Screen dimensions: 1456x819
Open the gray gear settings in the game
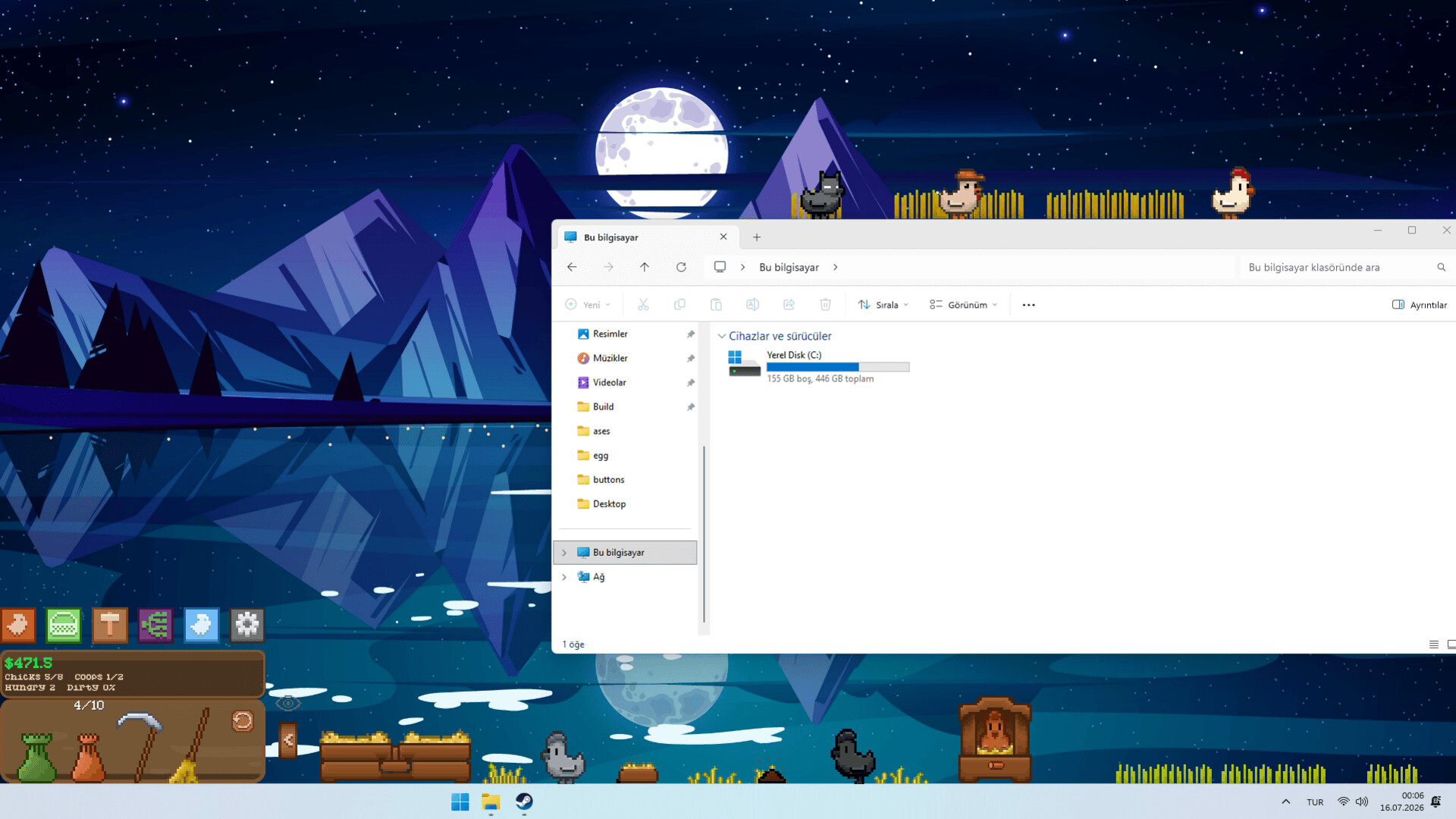247,626
